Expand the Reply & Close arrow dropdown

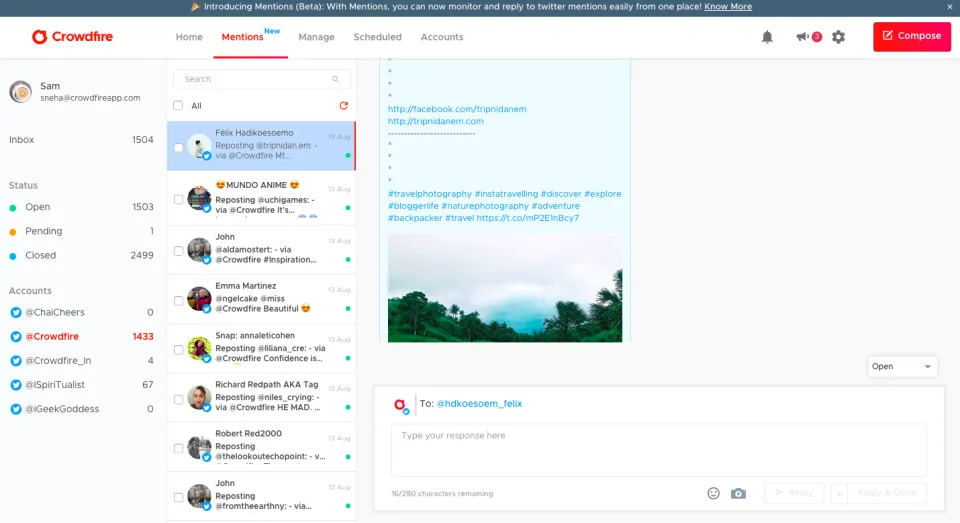(x=839, y=493)
